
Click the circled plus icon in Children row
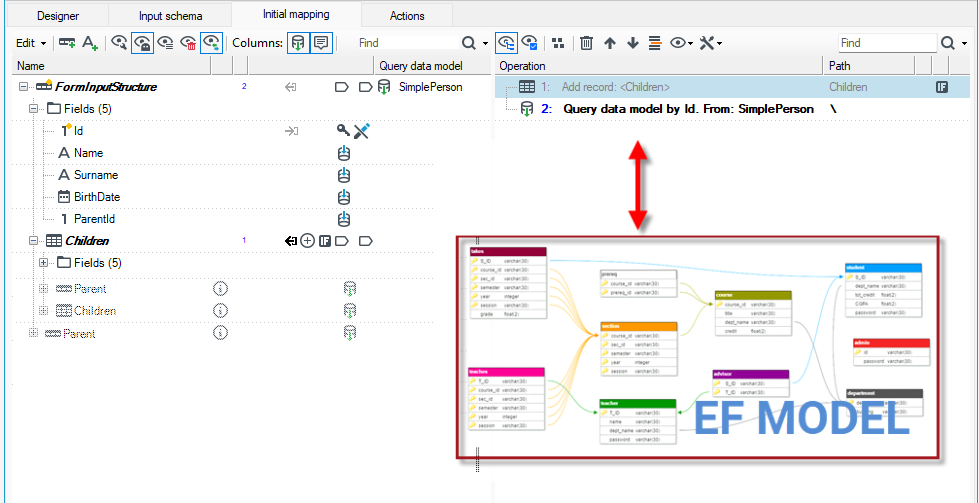(x=307, y=241)
